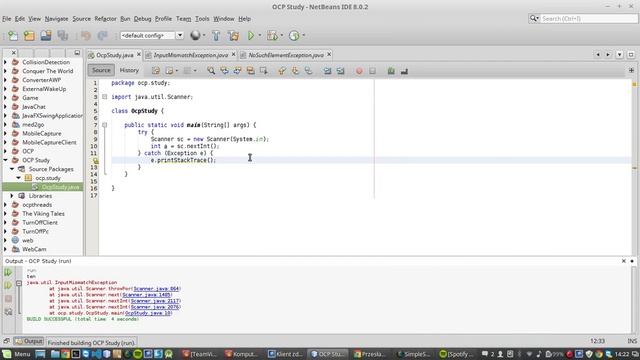Open the Scanner.java:864 stack trace link
This screenshot has width=640, height=360.
coord(156,289)
